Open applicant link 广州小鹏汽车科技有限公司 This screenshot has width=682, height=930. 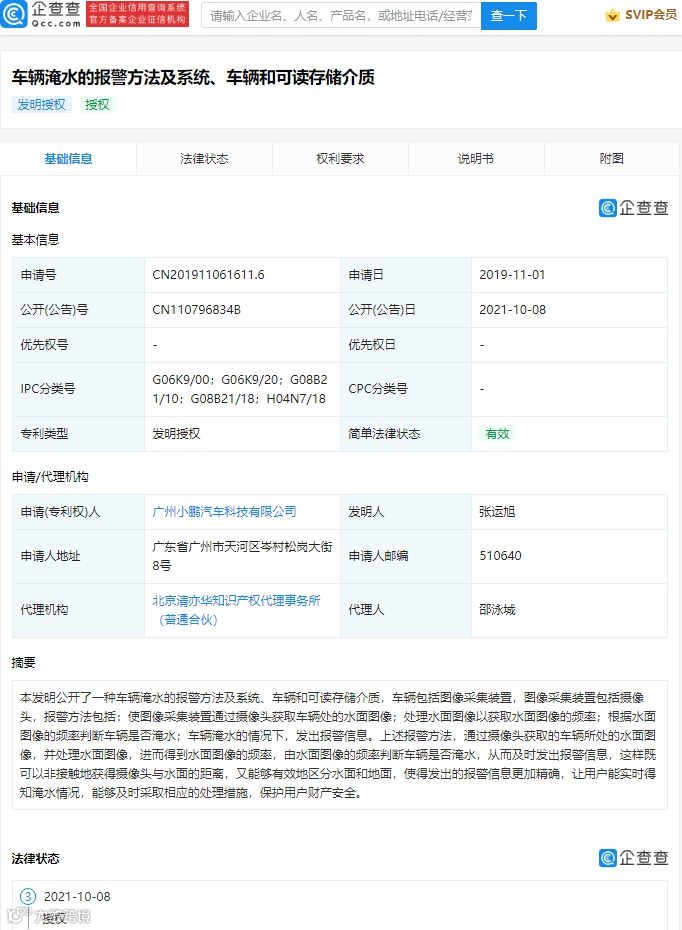click(224, 511)
